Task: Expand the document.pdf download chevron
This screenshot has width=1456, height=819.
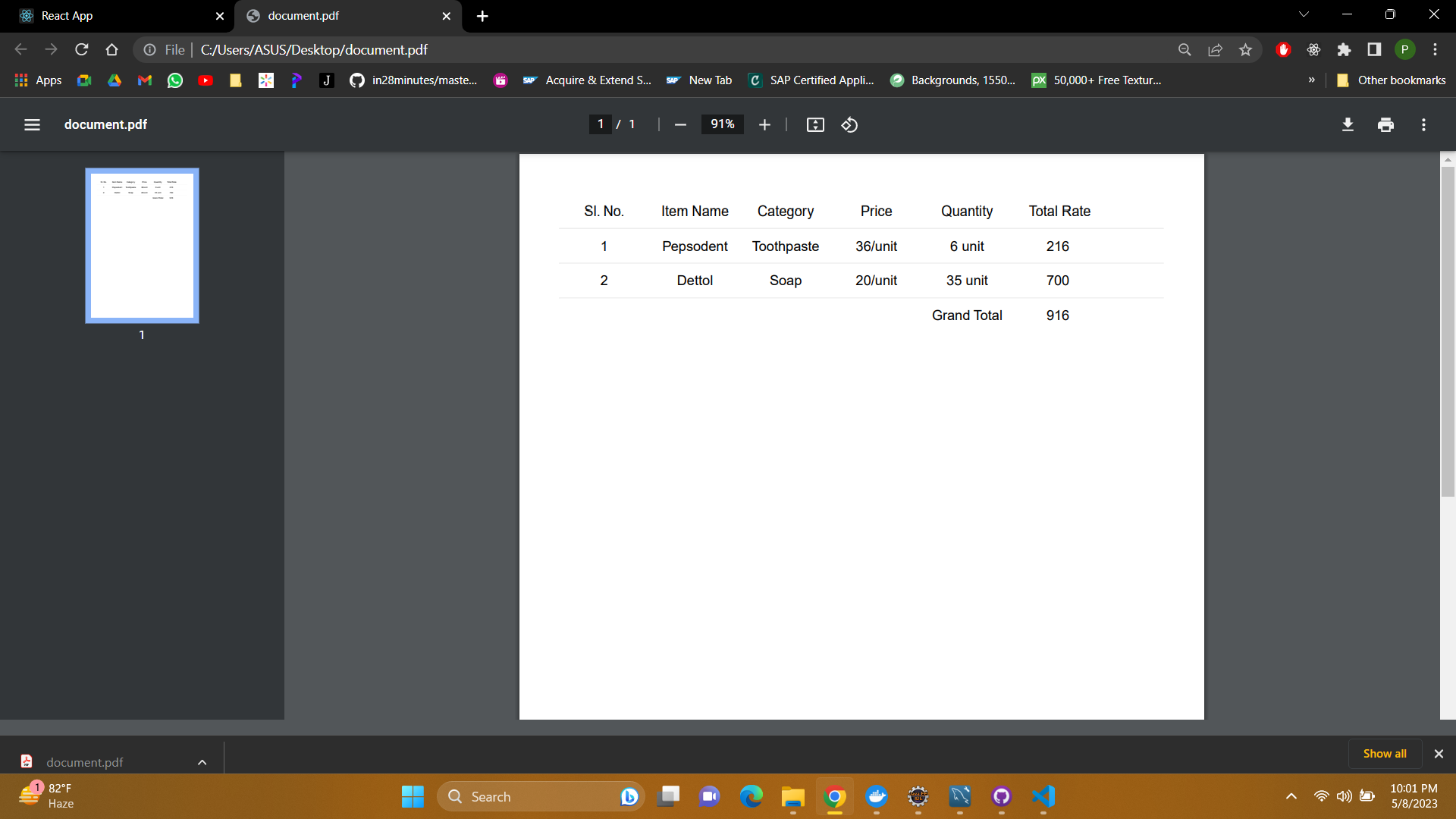Action: tap(201, 763)
